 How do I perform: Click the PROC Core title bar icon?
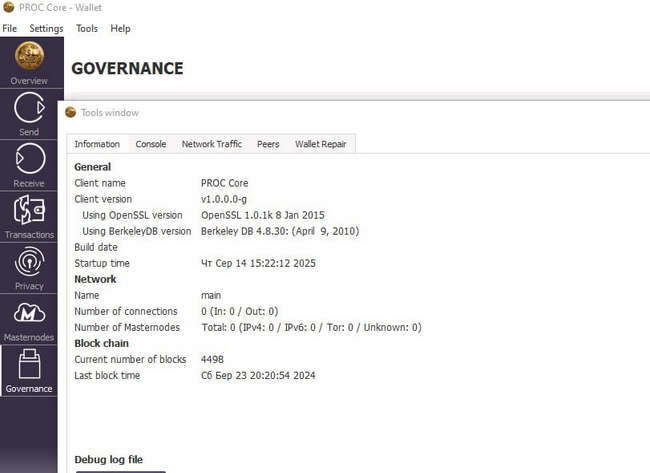tap(9, 7)
